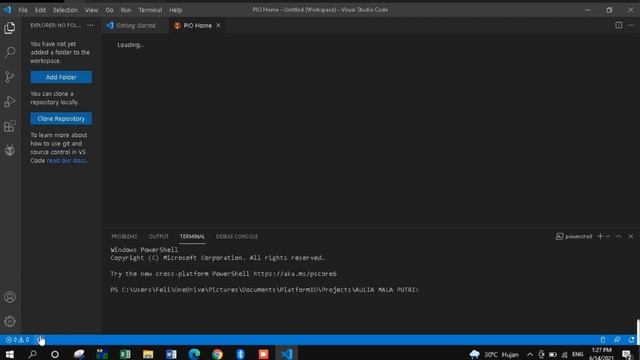Open the Run and Debug view

tap(10, 101)
